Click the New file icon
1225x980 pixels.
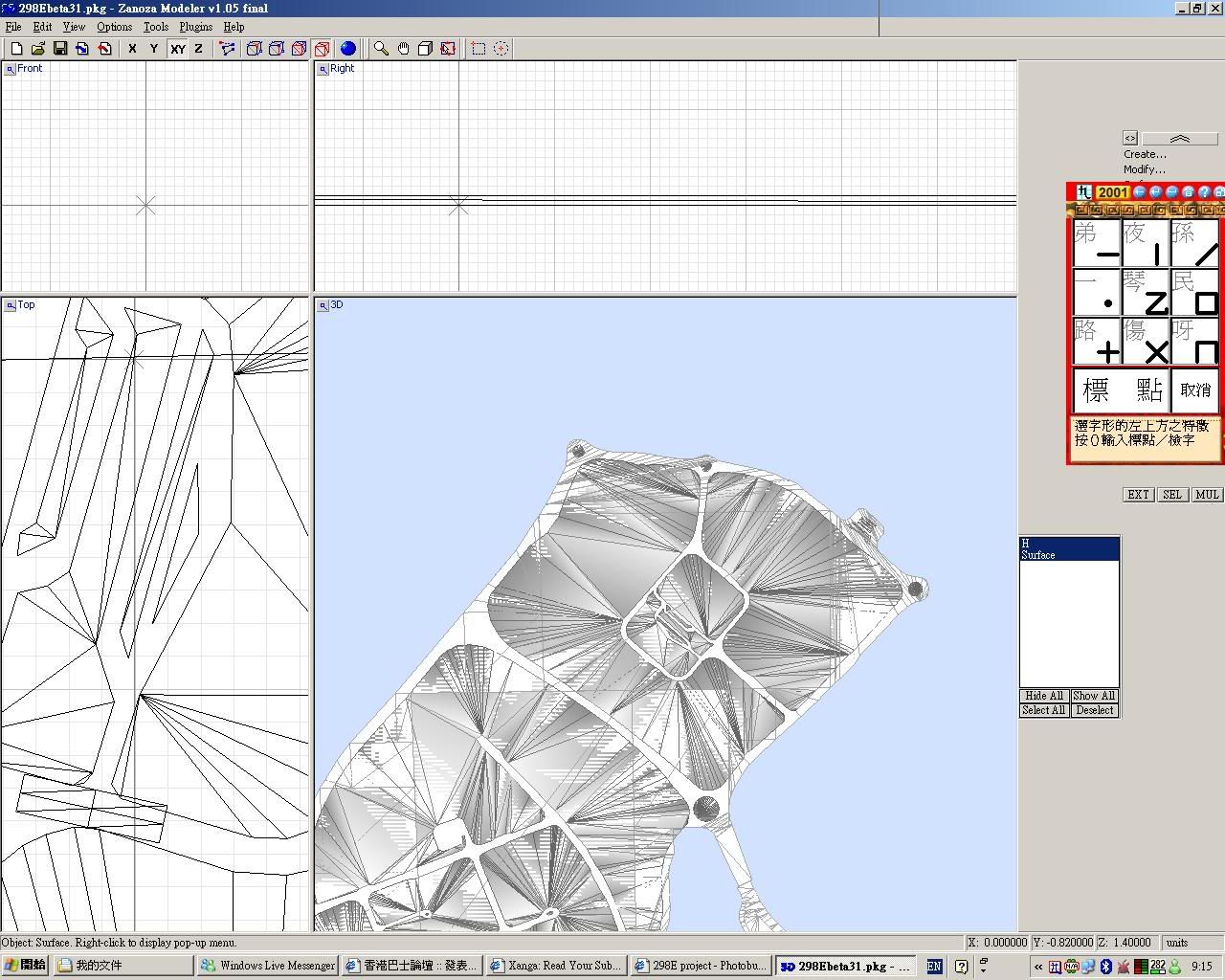tap(16, 49)
